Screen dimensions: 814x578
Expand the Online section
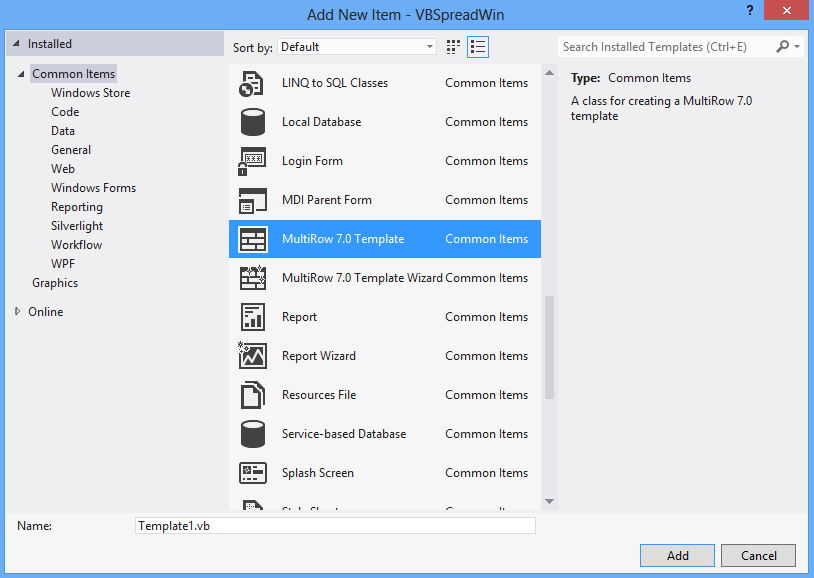click(x=18, y=312)
